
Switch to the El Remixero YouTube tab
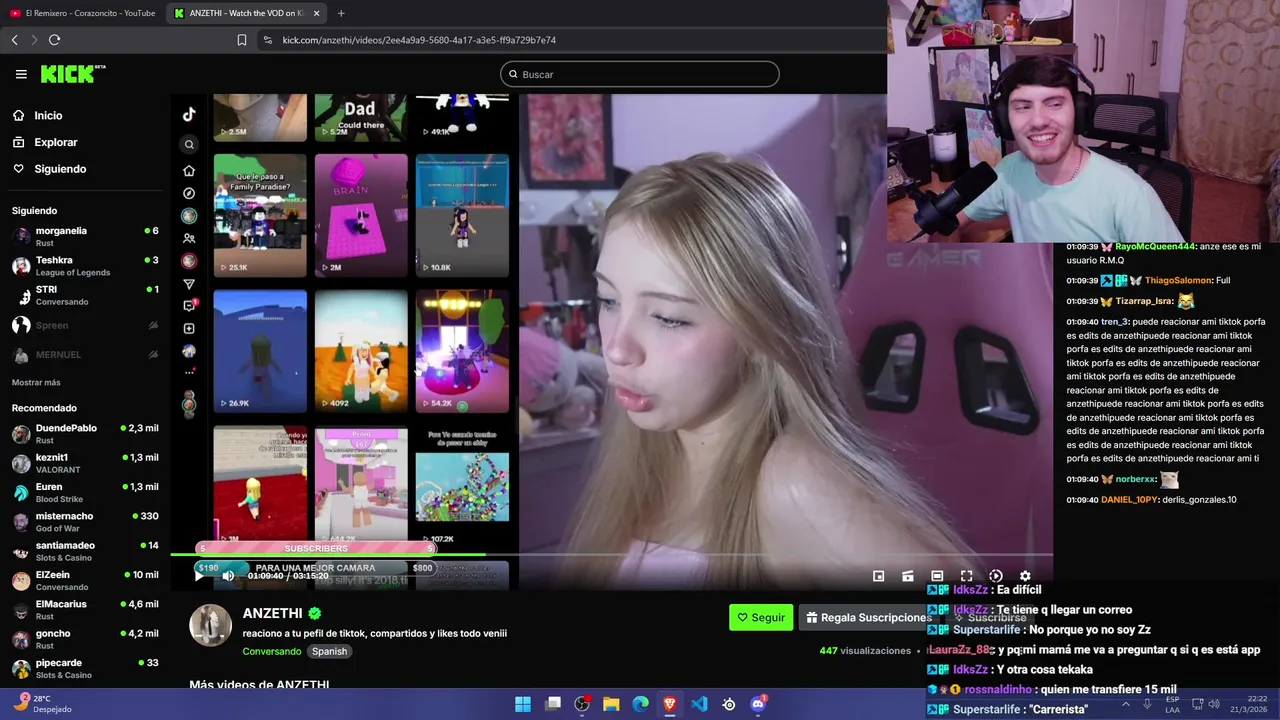82,13
